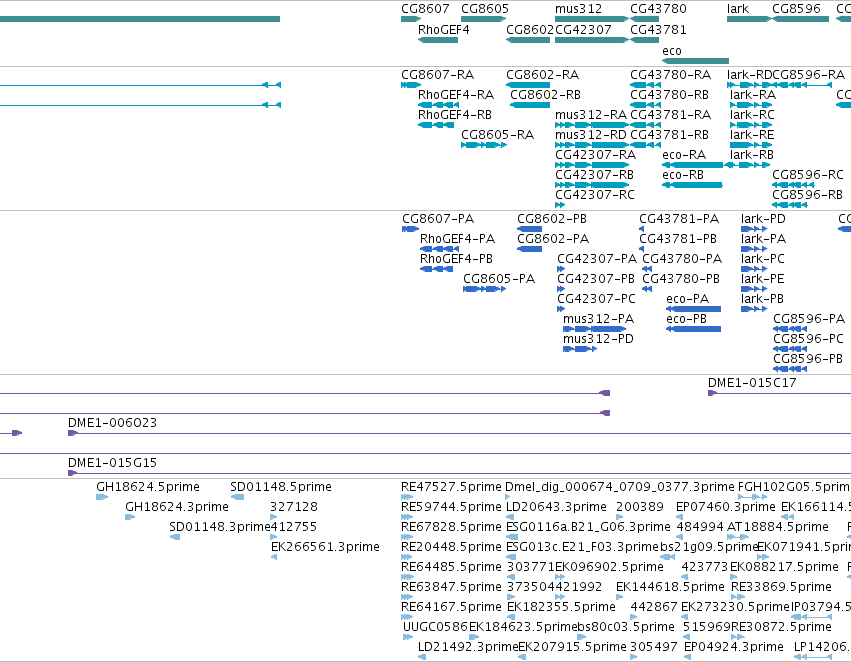Screen dimensions: 851x662
Task: Click the RhoGEF4-RA transcript label
Action: pyautogui.click(x=456, y=95)
